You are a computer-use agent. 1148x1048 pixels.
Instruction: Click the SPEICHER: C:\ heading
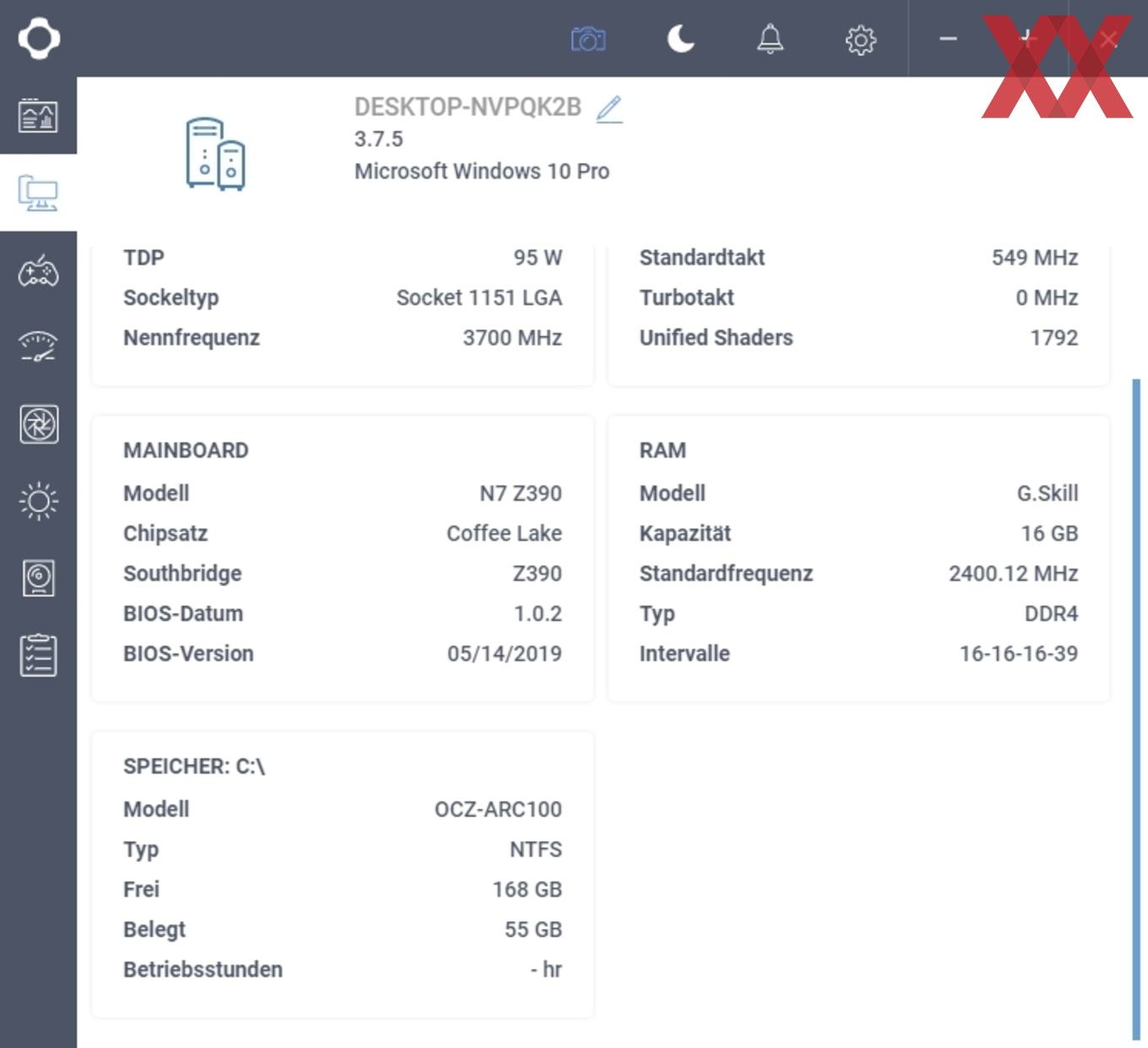tap(194, 766)
